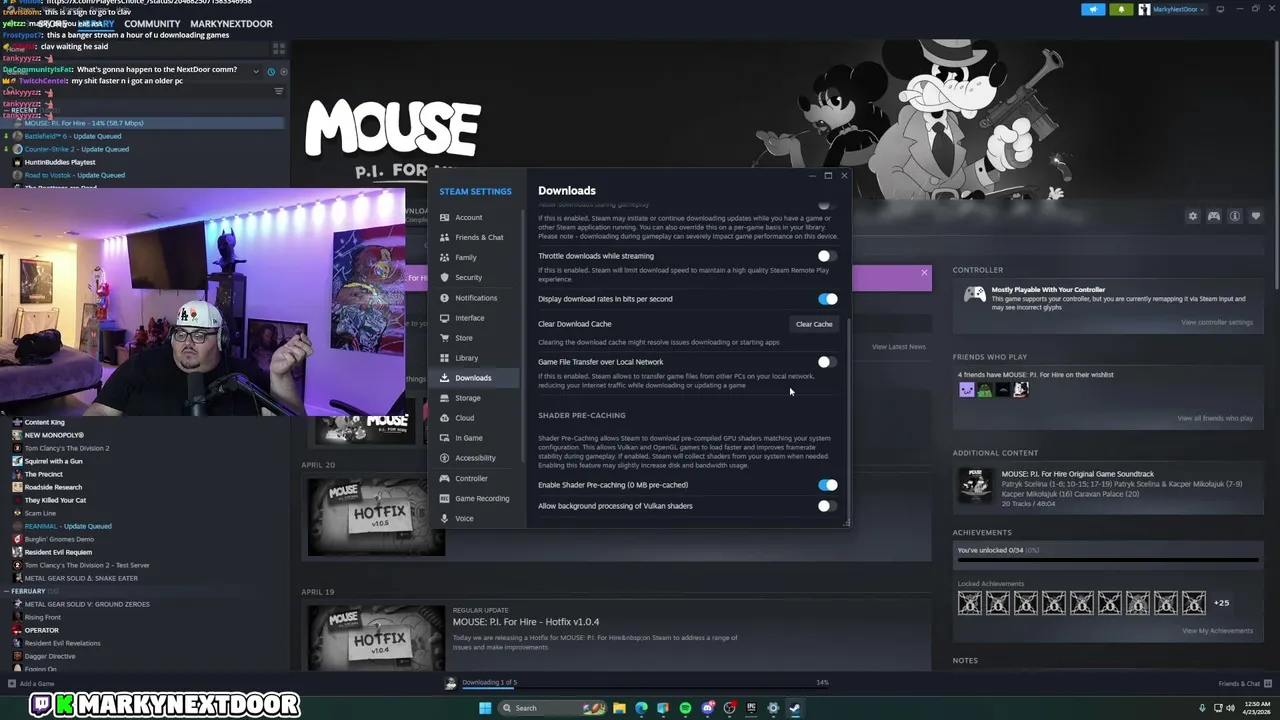Select Resident Evil Requiem in the library
The image size is (1280, 720).
(x=58, y=552)
